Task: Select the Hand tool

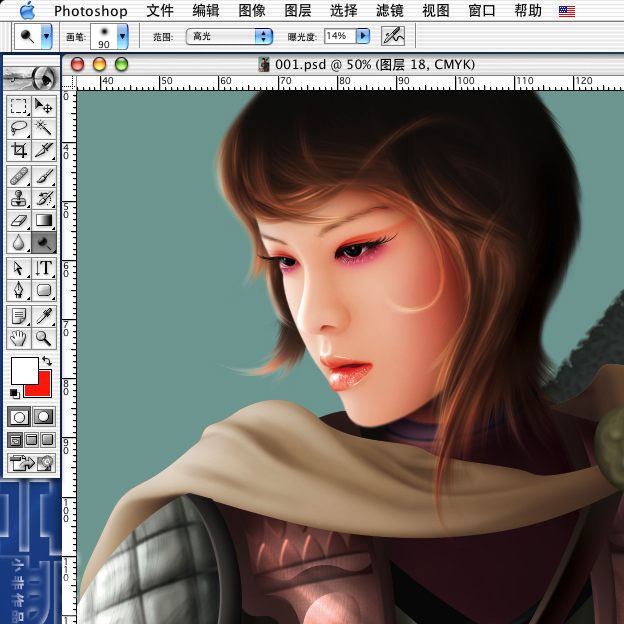Action: [18, 338]
